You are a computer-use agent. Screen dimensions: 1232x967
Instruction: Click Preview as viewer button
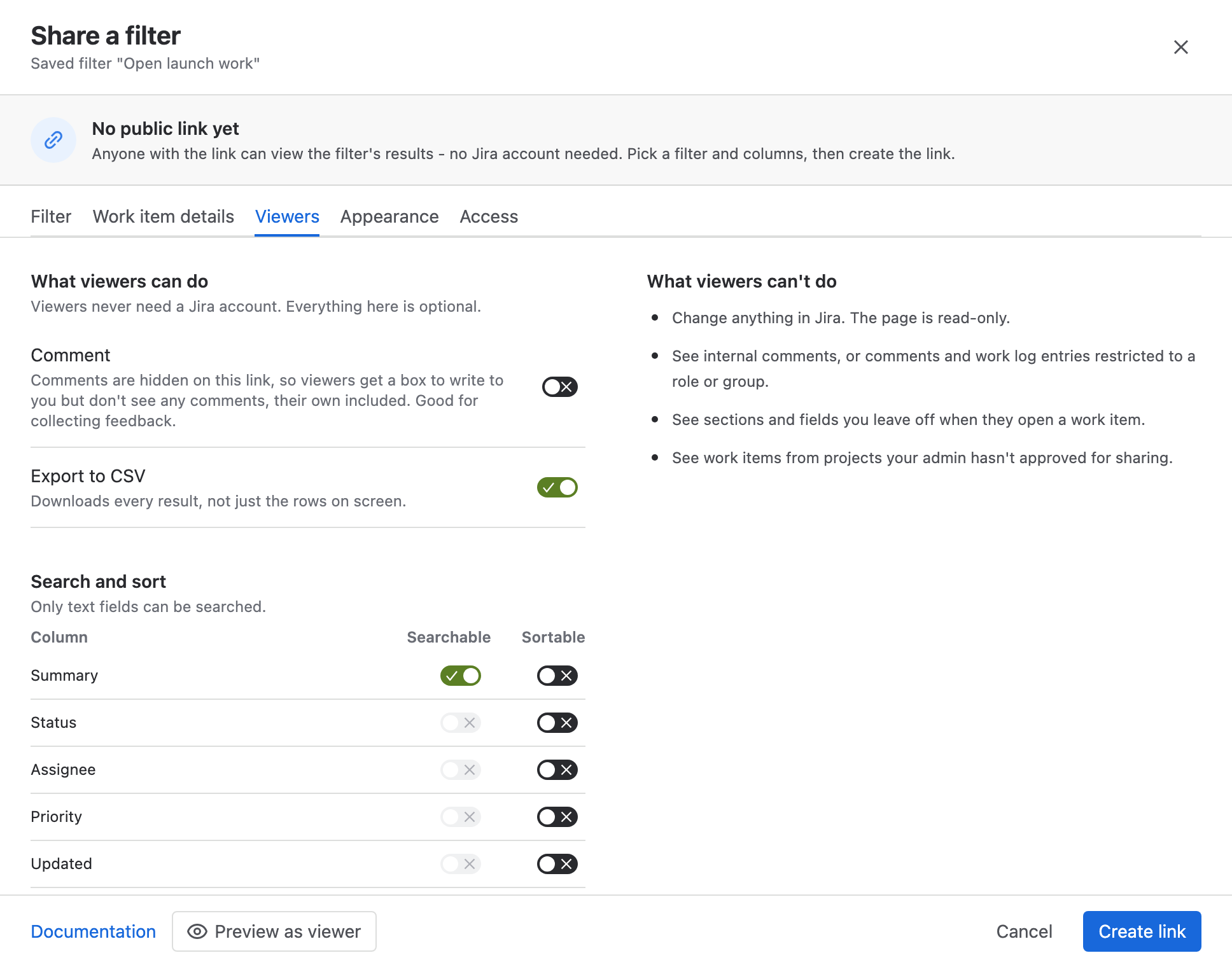click(x=274, y=931)
